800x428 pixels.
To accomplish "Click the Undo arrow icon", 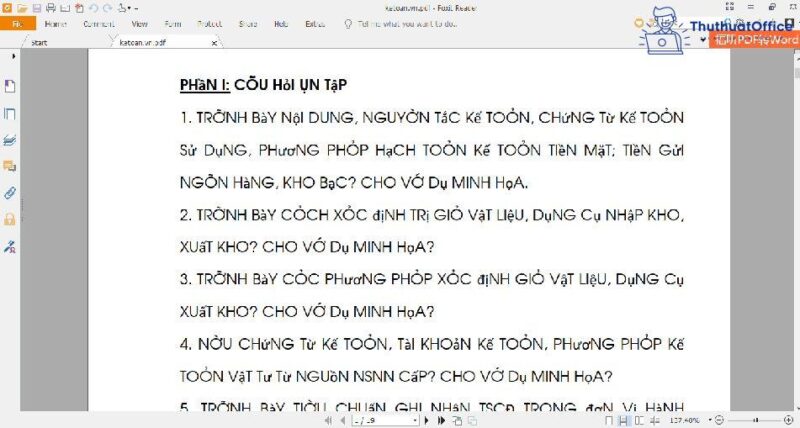I will [x=93, y=8].
